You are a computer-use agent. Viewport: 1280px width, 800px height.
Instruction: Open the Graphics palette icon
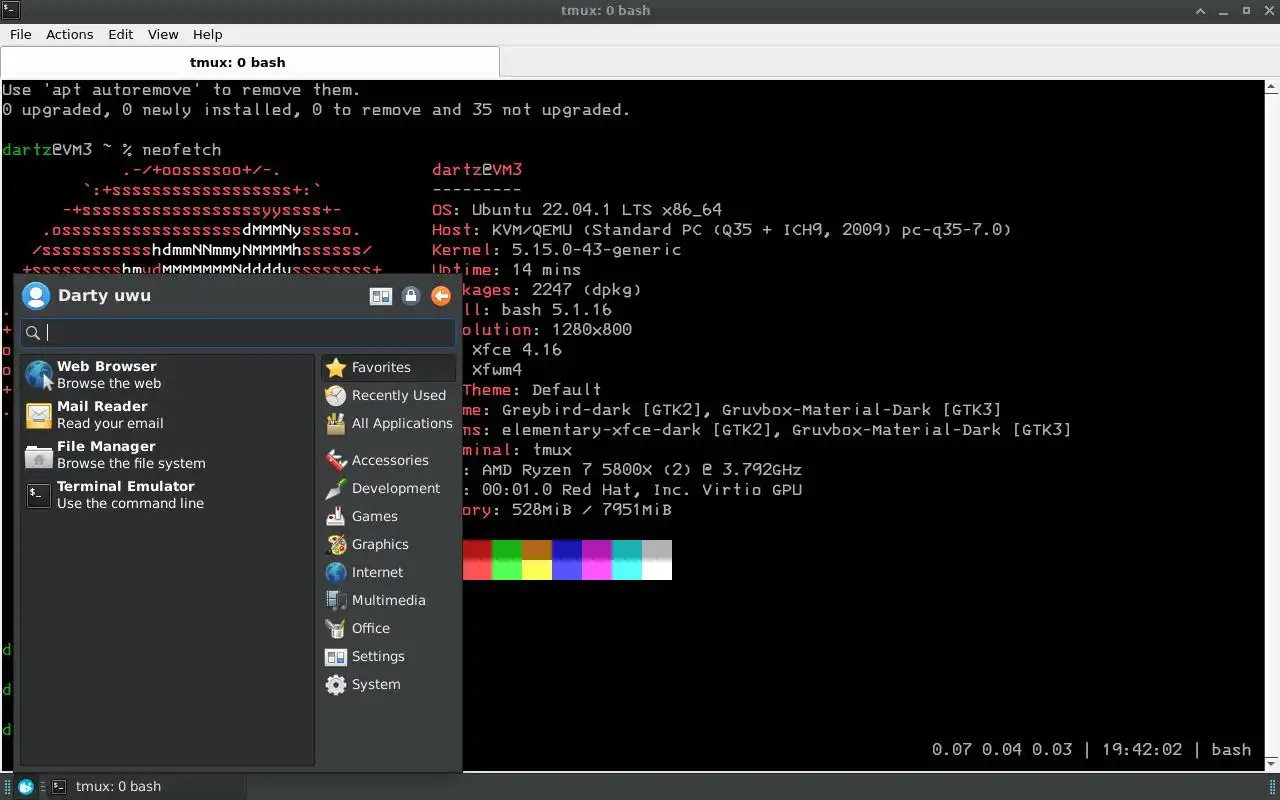[336, 544]
